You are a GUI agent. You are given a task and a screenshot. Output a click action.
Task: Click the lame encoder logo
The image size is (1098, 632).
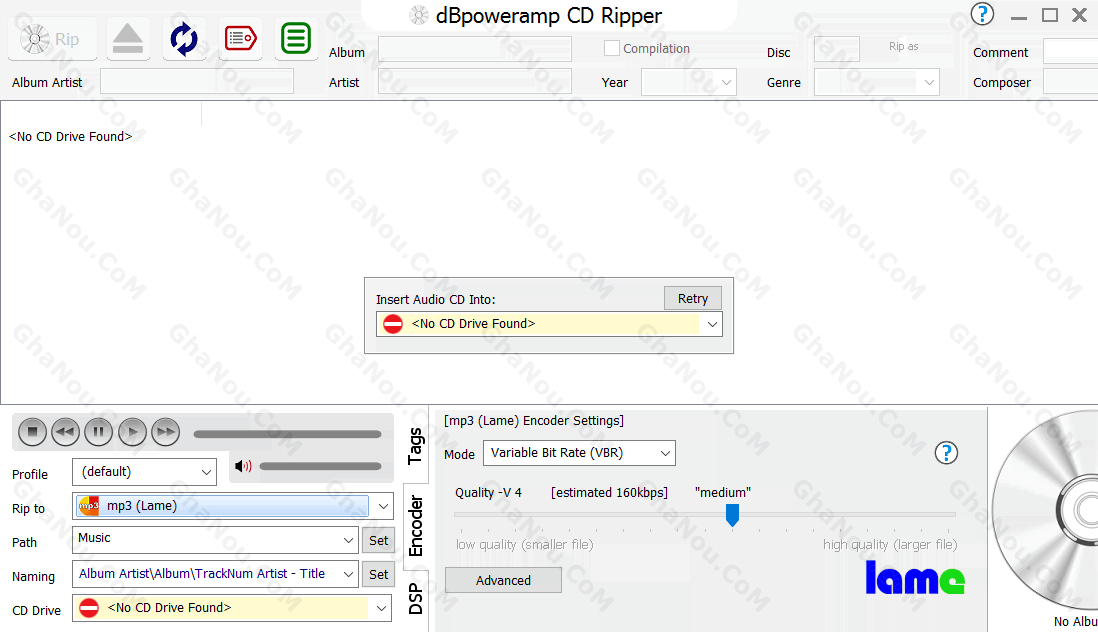click(915, 578)
